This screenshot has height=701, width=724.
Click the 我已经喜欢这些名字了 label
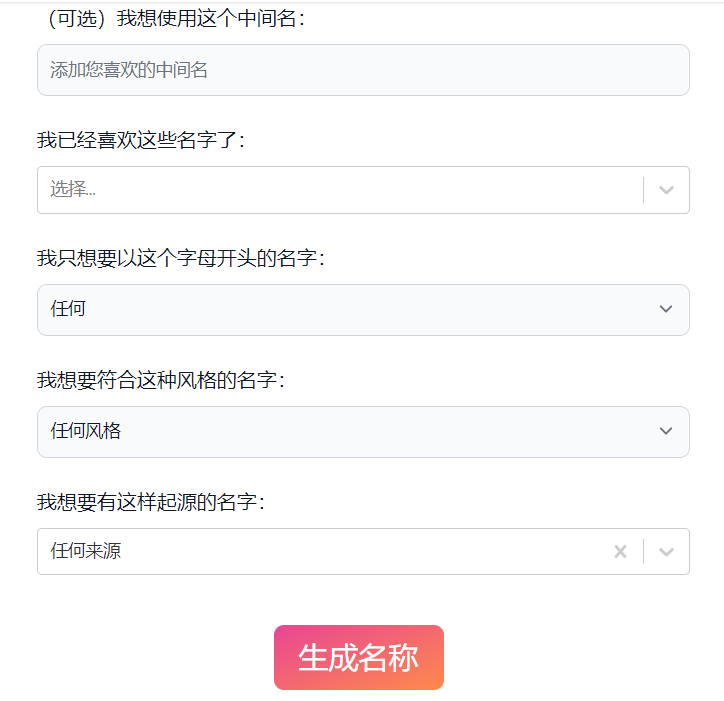tap(140, 140)
